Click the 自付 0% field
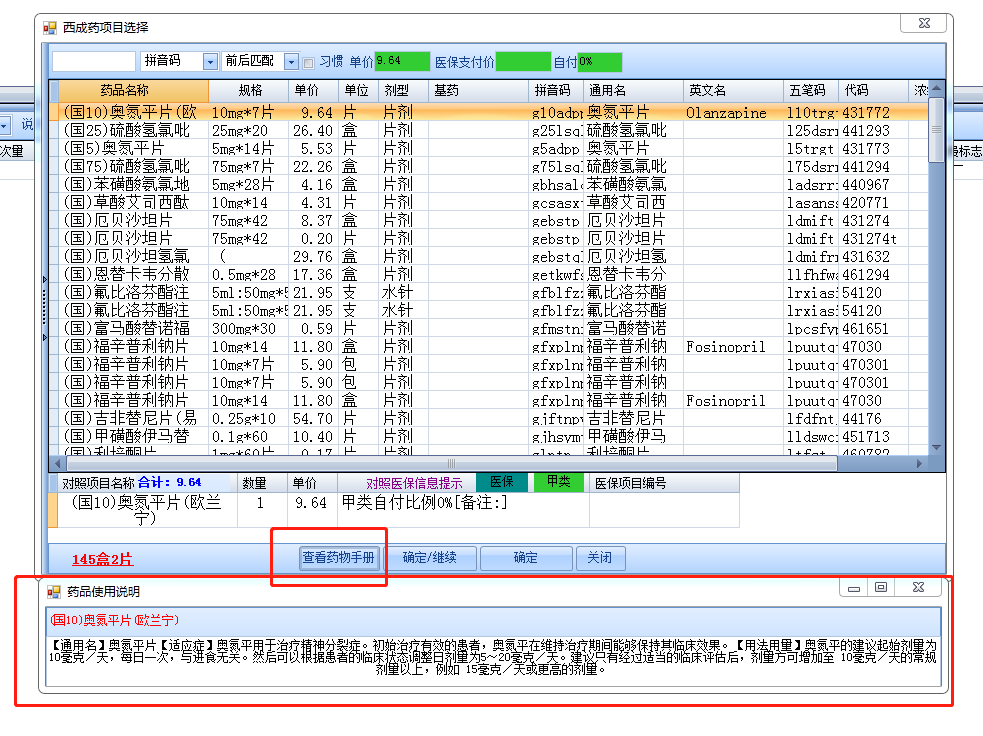The width and height of the screenshot is (983, 736). coord(599,61)
